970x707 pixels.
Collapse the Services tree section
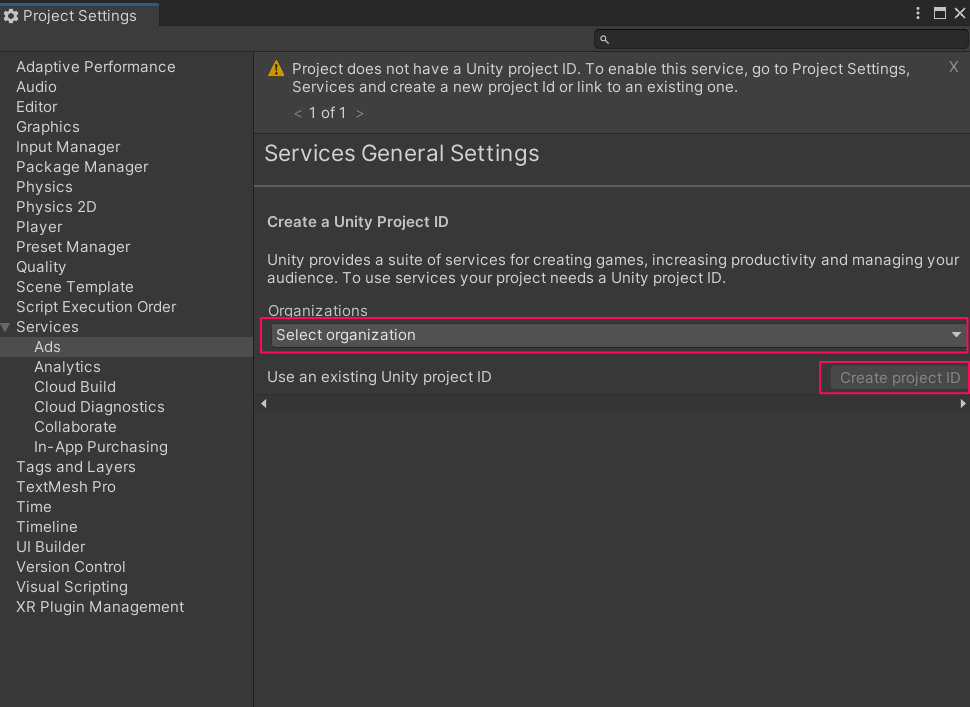[7, 327]
